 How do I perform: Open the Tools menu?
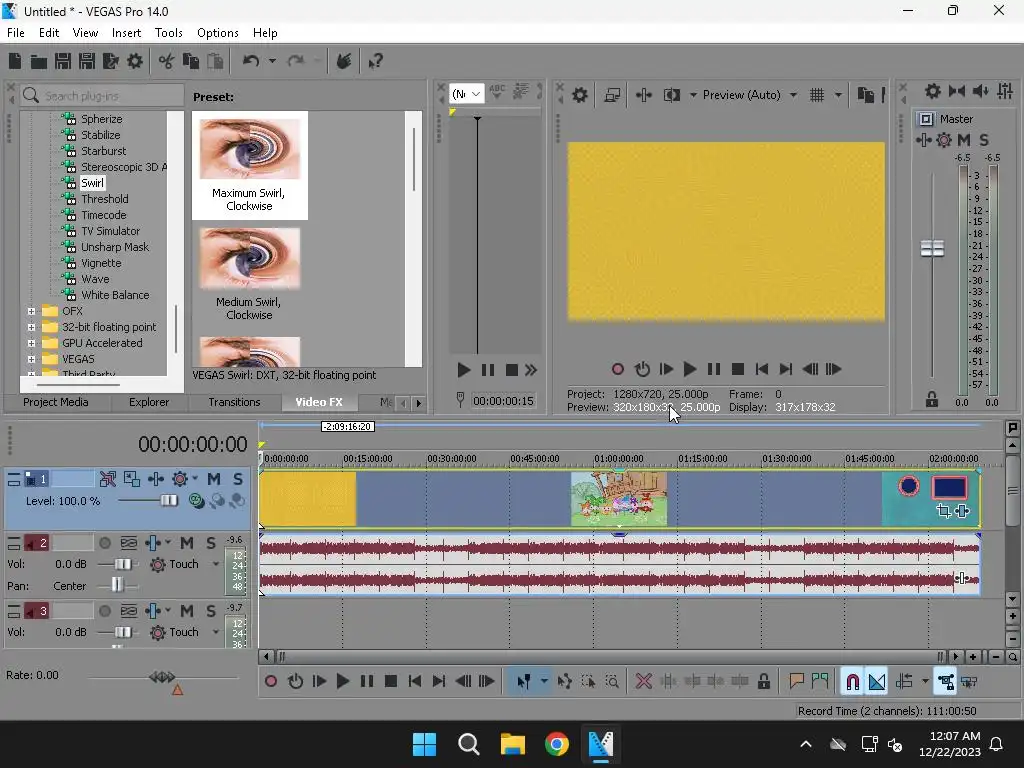click(x=168, y=33)
